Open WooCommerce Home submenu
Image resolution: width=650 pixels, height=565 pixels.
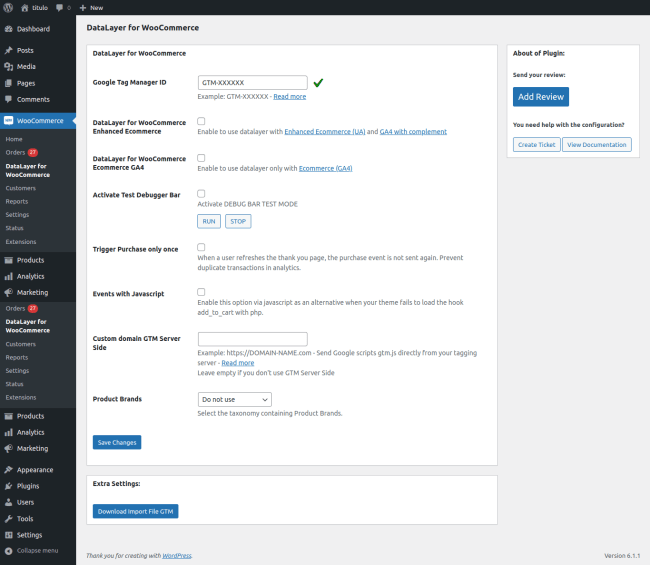coord(14,139)
